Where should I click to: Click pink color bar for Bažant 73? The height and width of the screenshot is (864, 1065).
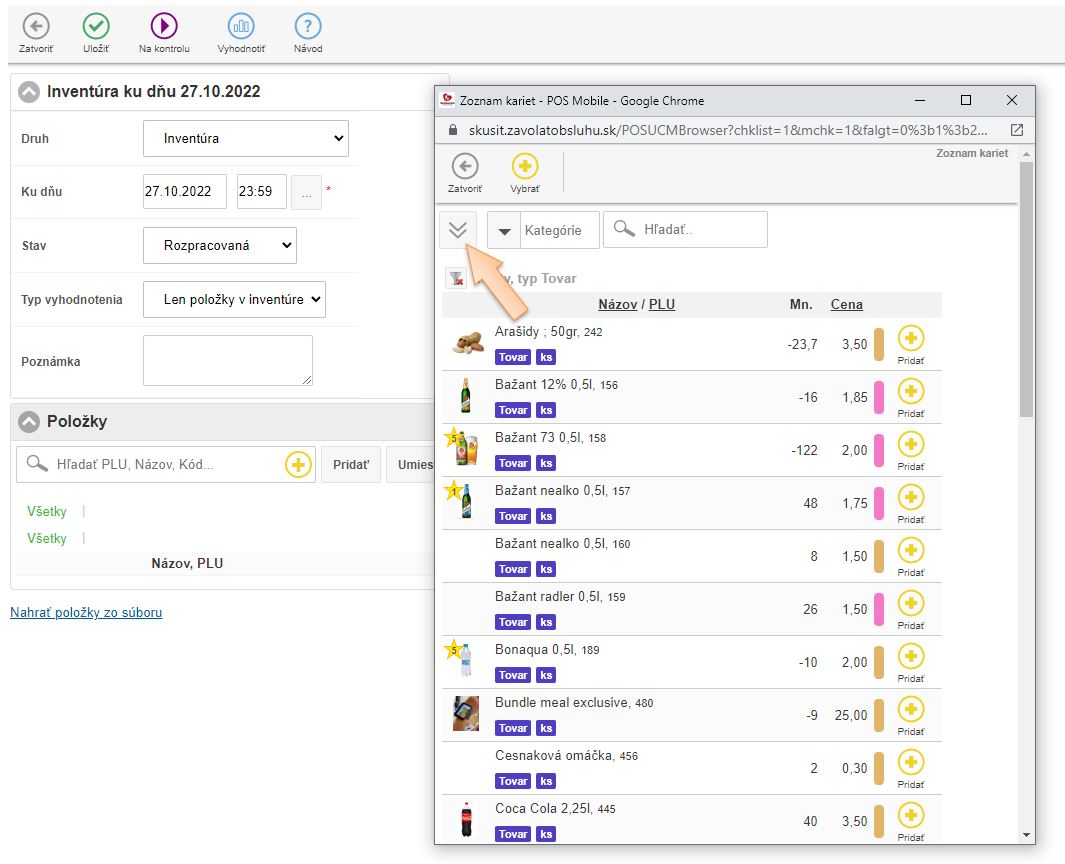pos(879,450)
